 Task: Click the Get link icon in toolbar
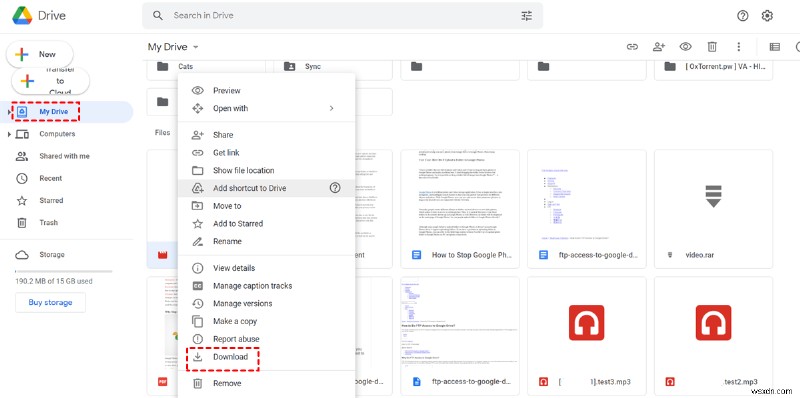pos(633,47)
